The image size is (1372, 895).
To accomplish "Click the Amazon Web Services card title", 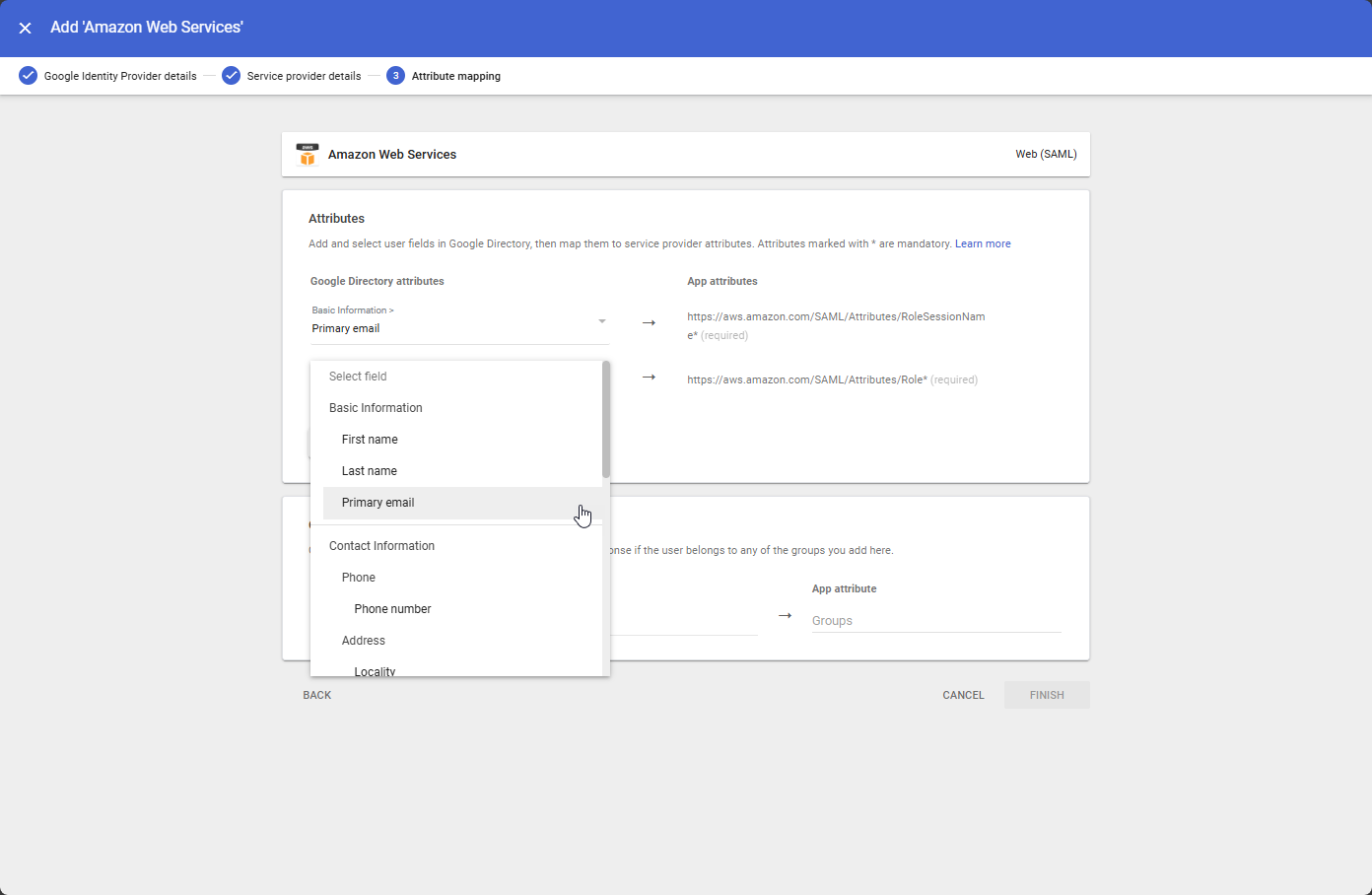I will pos(392,155).
